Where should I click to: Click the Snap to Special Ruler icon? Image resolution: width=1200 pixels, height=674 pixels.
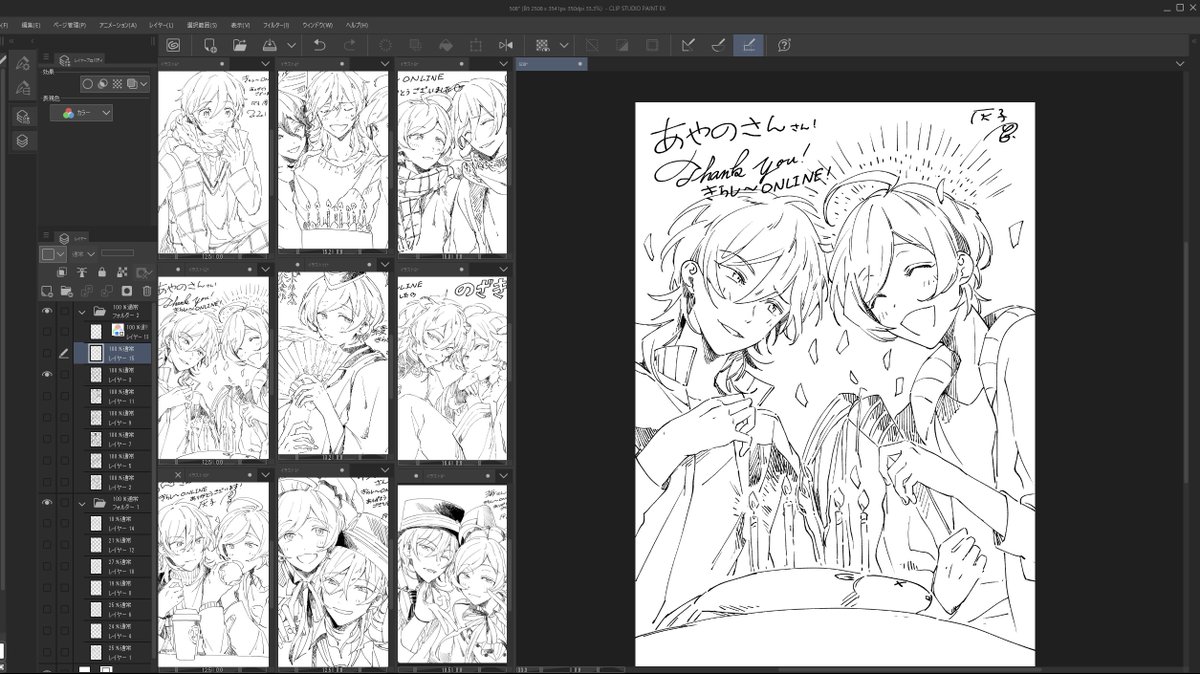click(x=717, y=45)
